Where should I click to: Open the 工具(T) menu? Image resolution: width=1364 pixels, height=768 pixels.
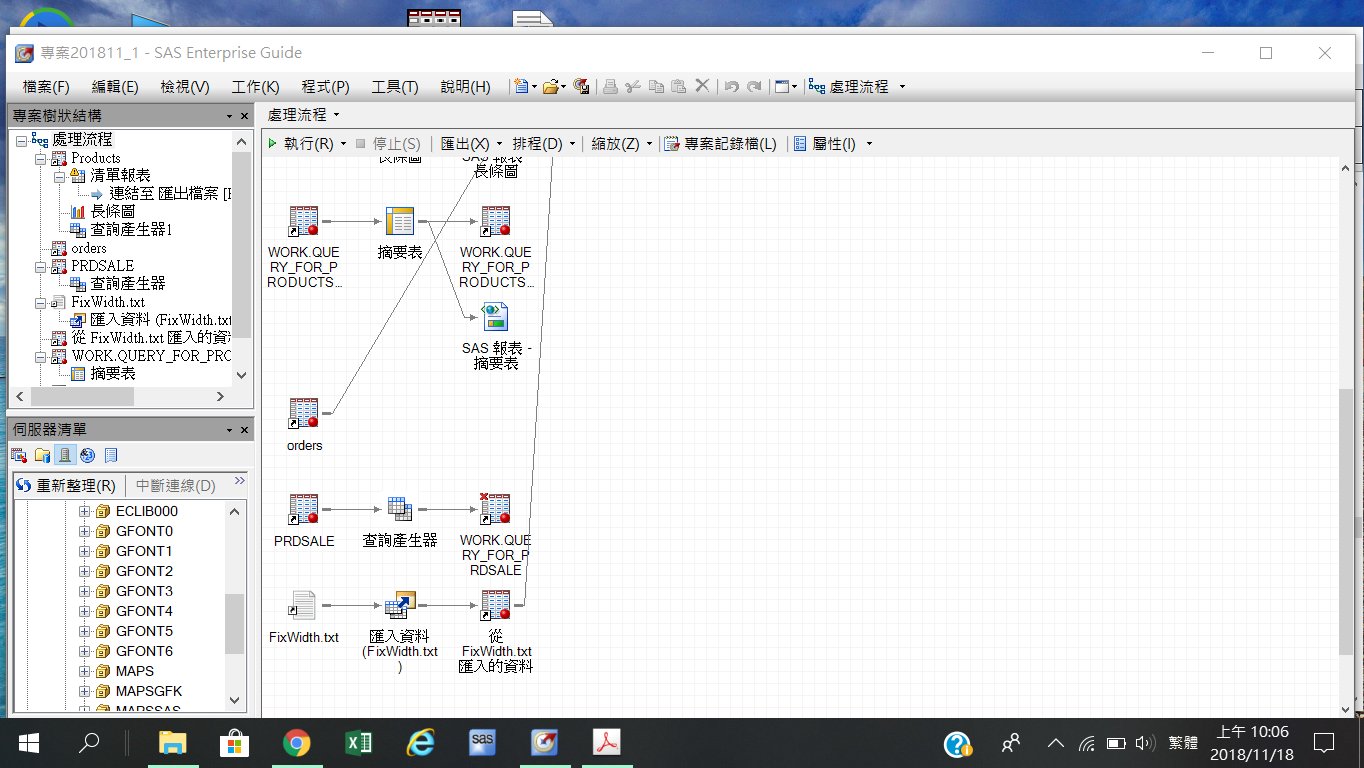[x=395, y=87]
